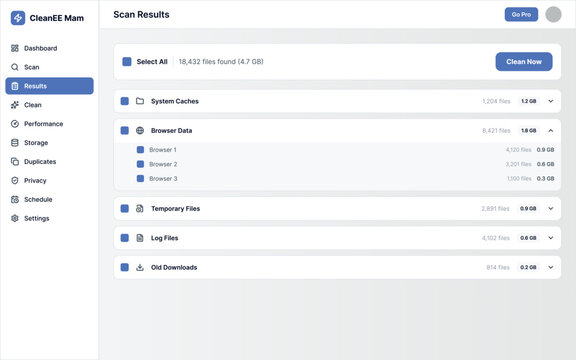This screenshot has height=360, width=576.
Task: Click the Performance gauge icon in the sidebar
Action: pyautogui.click(x=15, y=124)
